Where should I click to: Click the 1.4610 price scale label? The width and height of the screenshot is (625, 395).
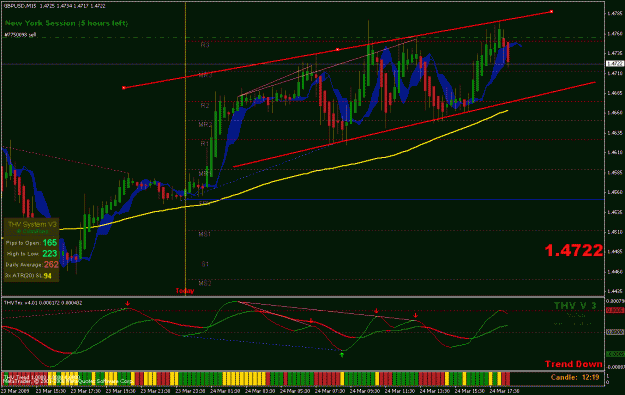point(615,152)
